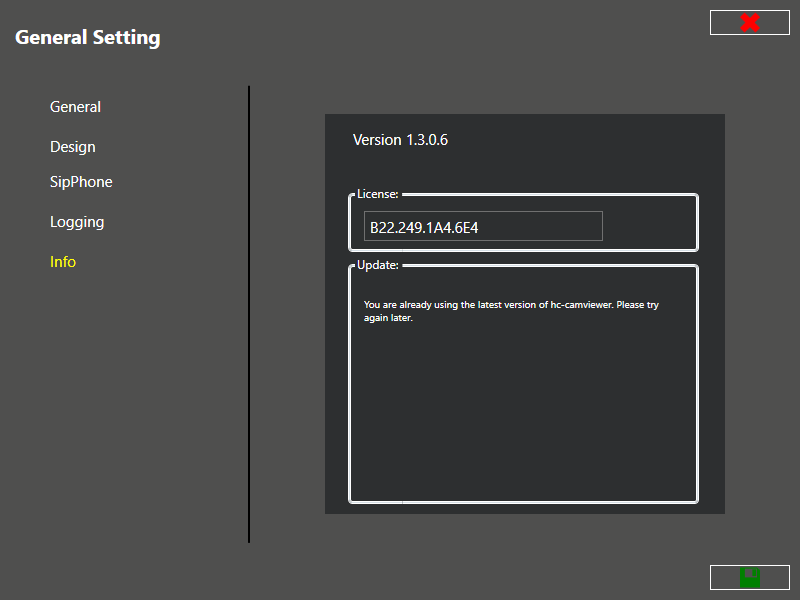Screen dimensions: 800x600
Task: Click the General Setting window title
Action: click(88, 38)
